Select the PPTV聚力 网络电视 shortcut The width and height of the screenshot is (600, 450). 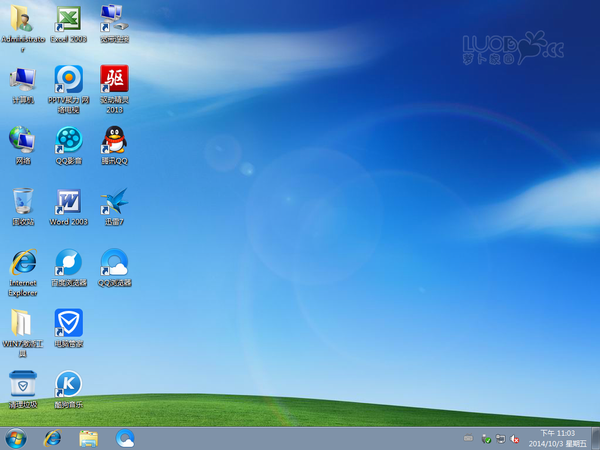click(68, 90)
